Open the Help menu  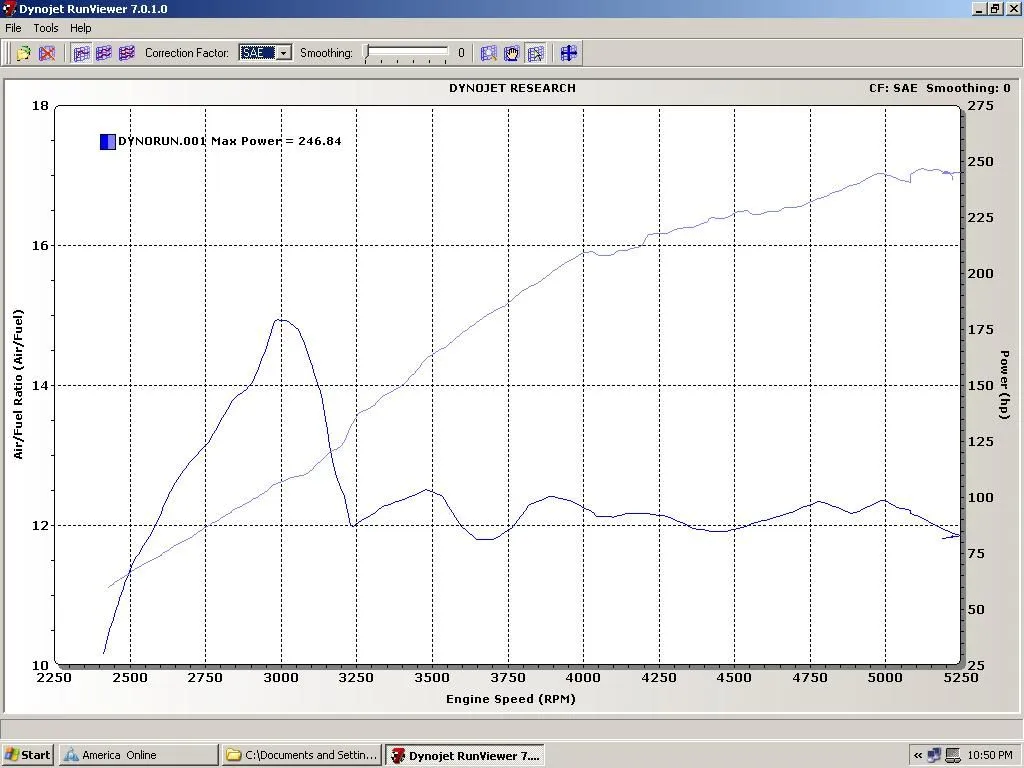pyautogui.click(x=80, y=28)
